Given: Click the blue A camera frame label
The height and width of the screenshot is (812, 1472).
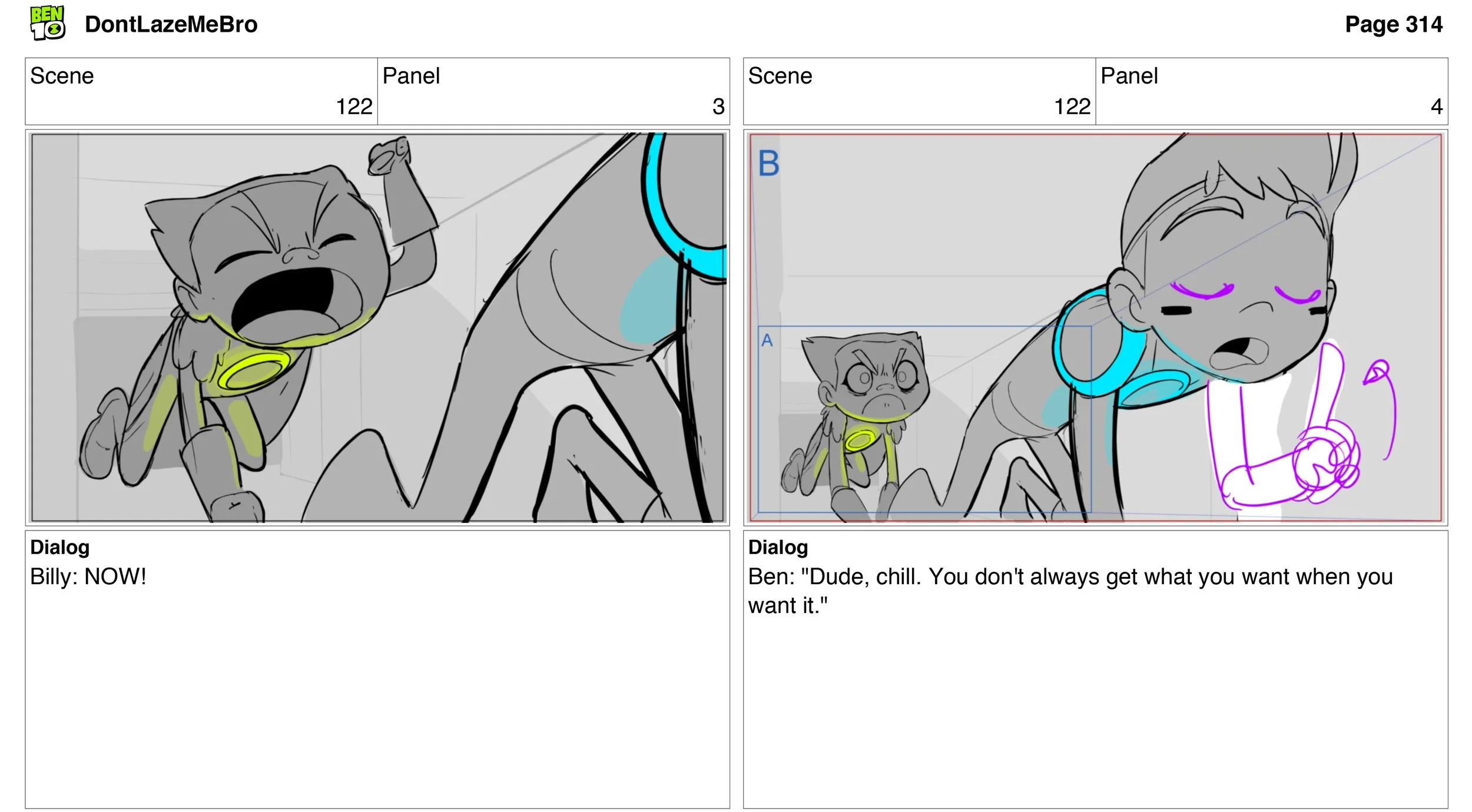Looking at the screenshot, I should [x=767, y=340].
